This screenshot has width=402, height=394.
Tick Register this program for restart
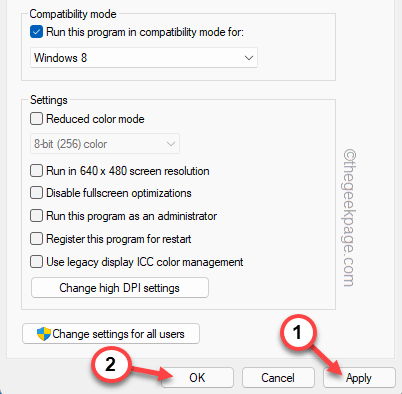(36, 239)
